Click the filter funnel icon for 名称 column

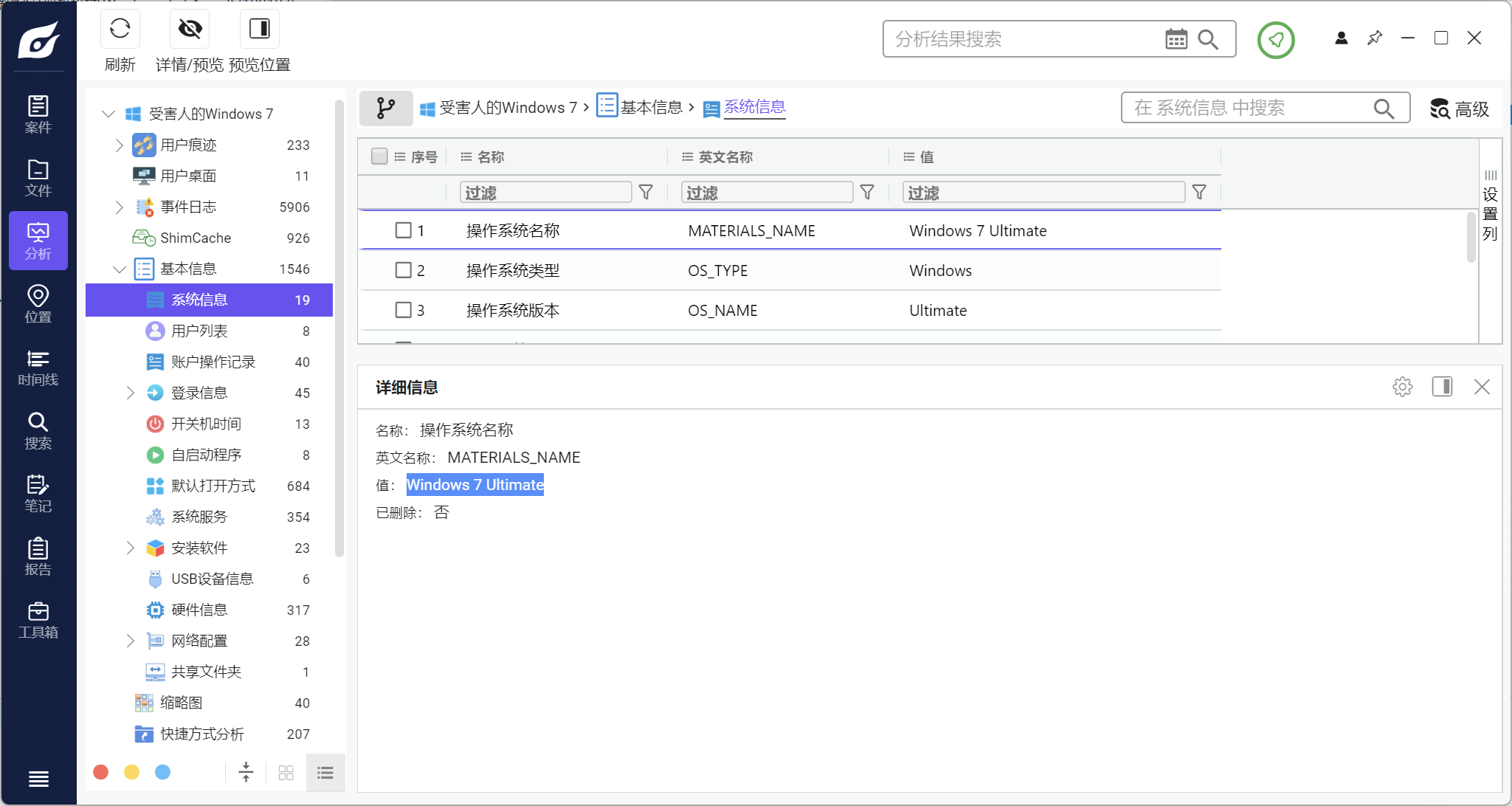(x=646, y=193)
